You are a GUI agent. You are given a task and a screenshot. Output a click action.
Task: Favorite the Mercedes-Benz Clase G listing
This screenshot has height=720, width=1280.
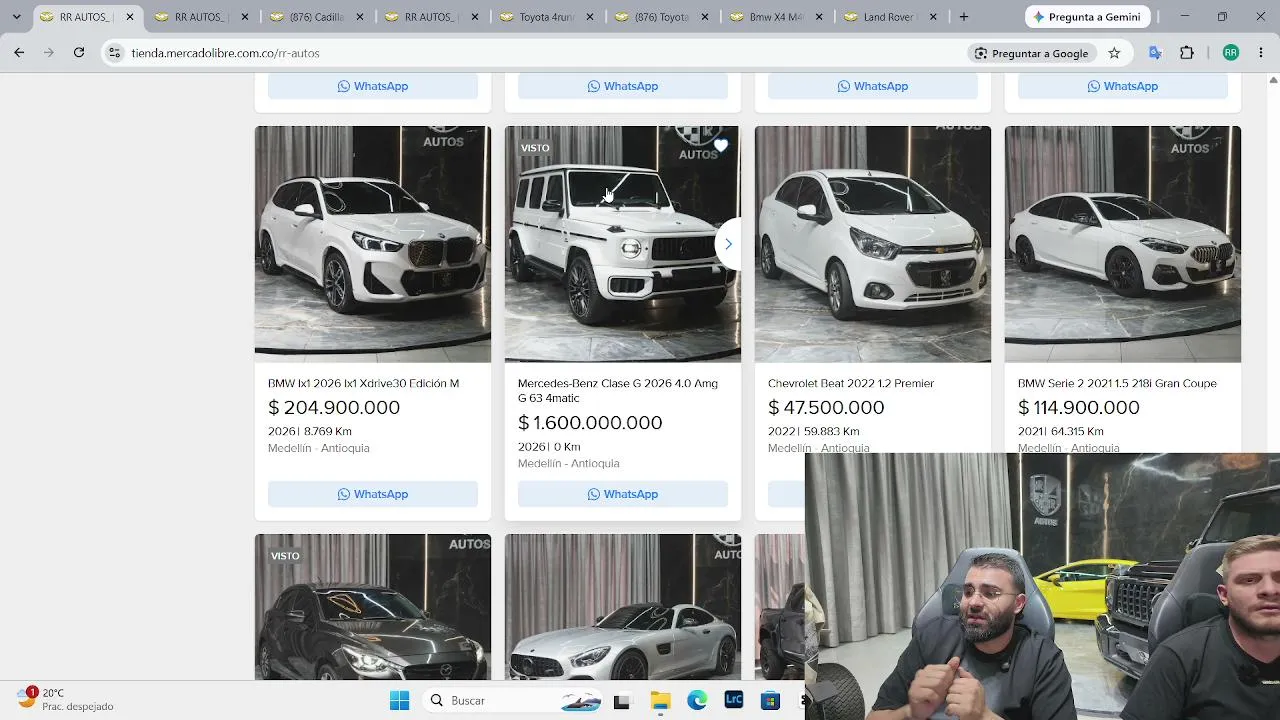pos(721,146)
